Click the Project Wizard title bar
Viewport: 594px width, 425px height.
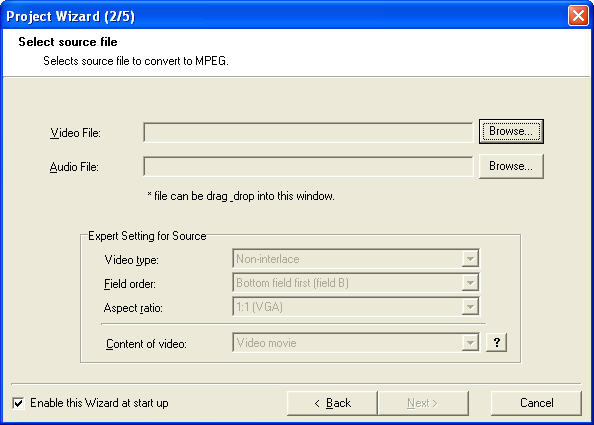pos(284,16)
